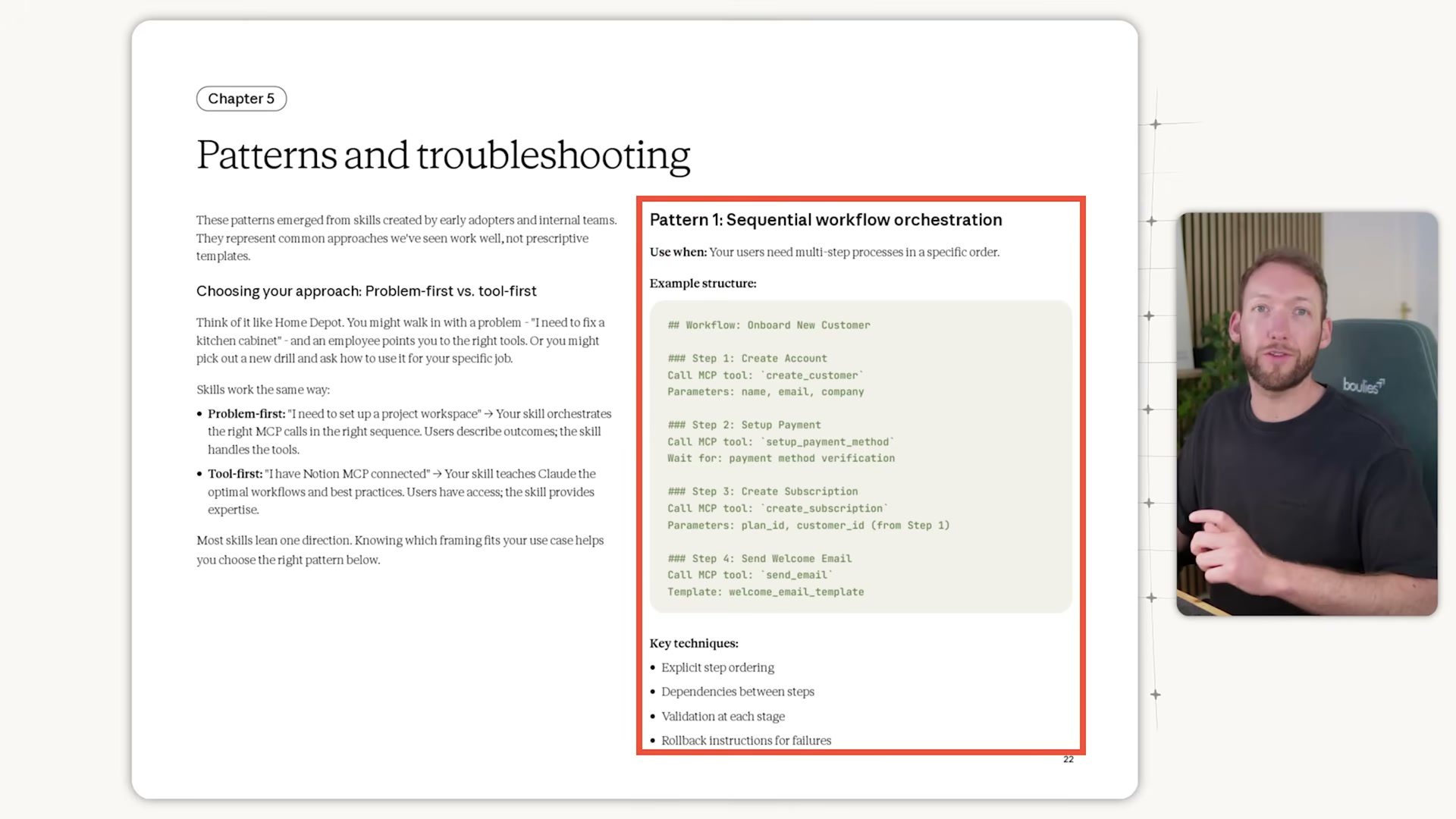1456x819 pixels.
Task: Click the 'create_customer' tool call line
Action: [765, 375]
